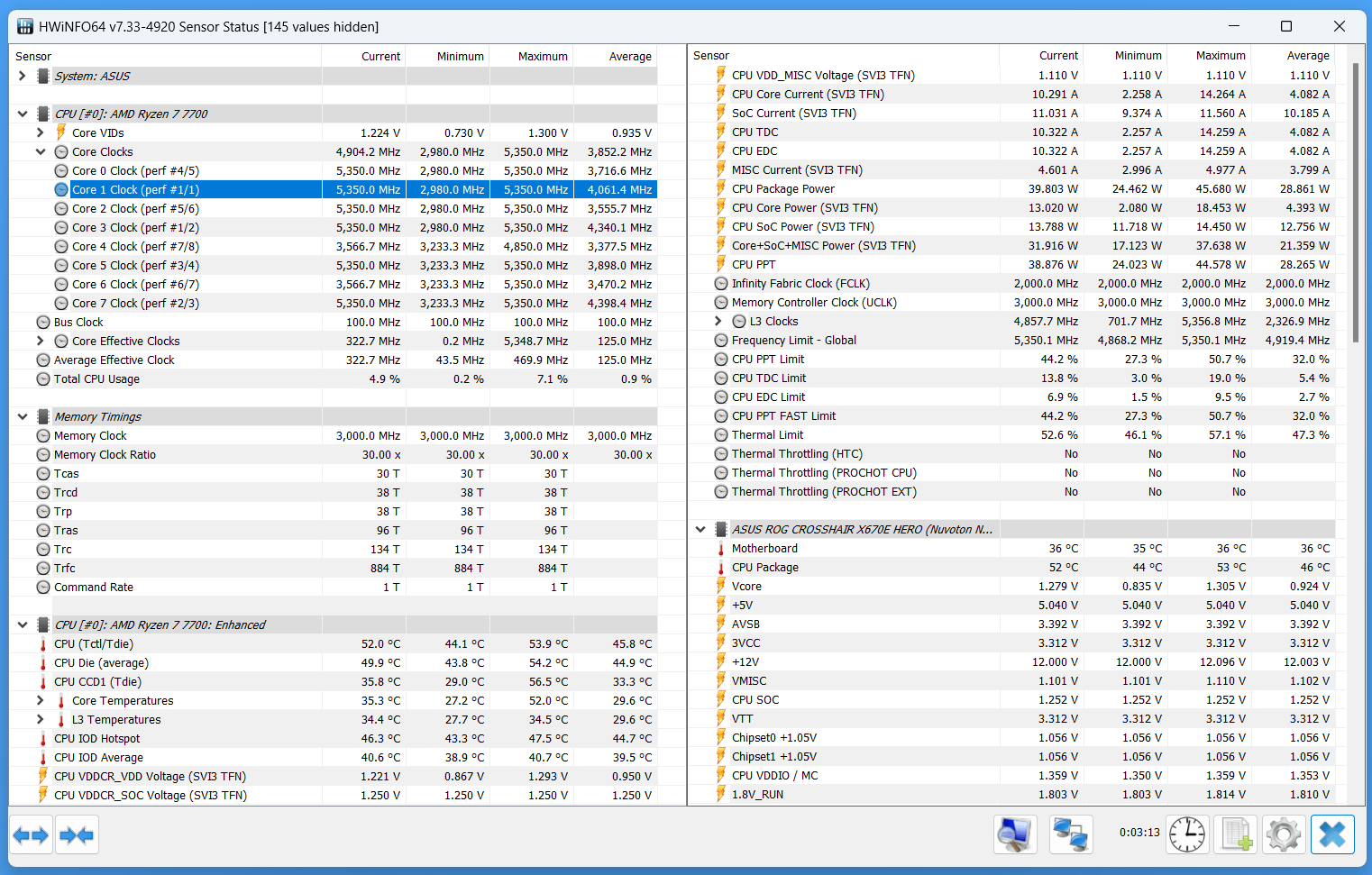
Task: Click the right pane Maximum column header
Action: 1209,56
